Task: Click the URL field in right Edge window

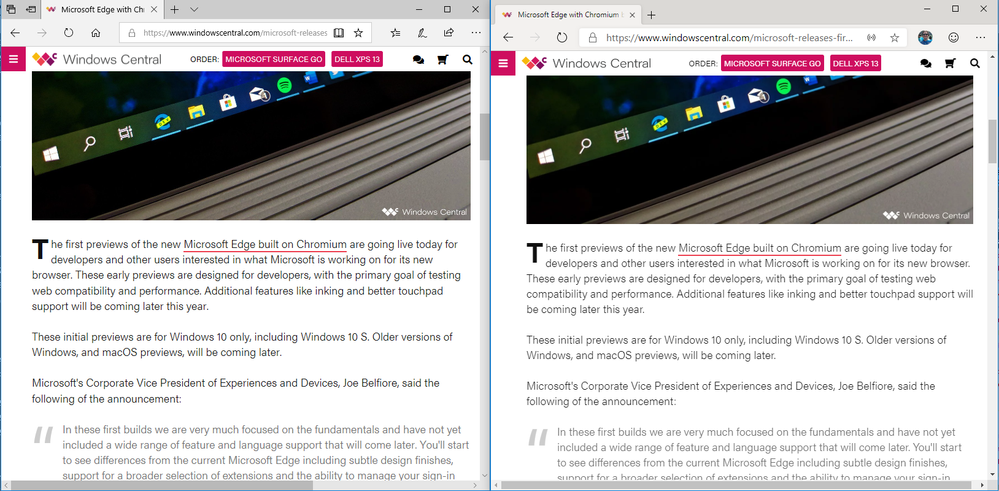Action: pyautogui.click(x=729, y=38)
